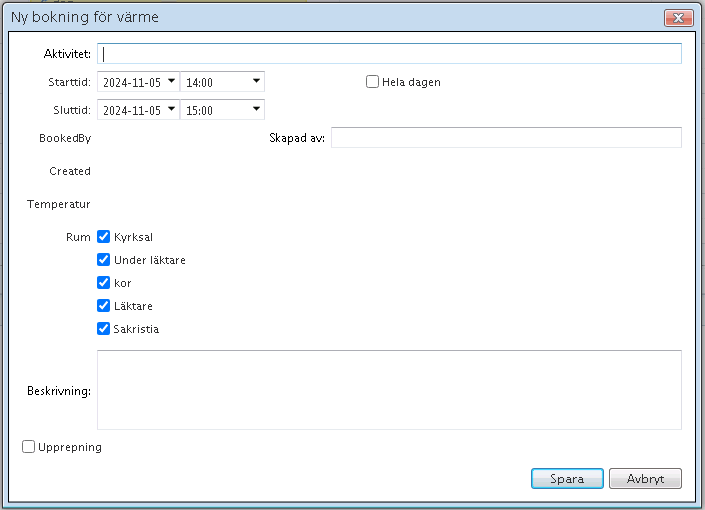Viewport: 705px width, 510px height.
Task: Expand the Sluttid time dropdown showing 15:00
Action: point(257,110)
